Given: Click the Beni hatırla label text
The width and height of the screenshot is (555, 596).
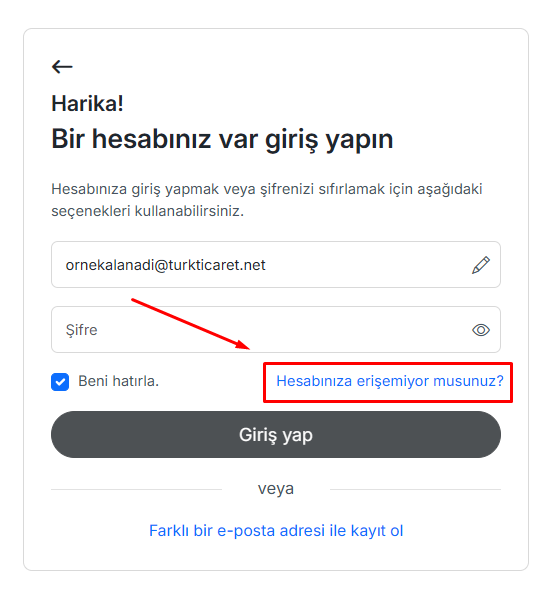Looking at the screenshot, I should tap(119, 381).
